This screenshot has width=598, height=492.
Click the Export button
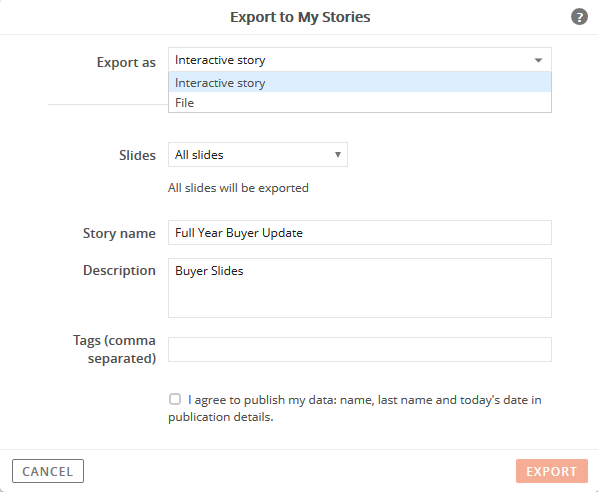click(x=551, y=471)
